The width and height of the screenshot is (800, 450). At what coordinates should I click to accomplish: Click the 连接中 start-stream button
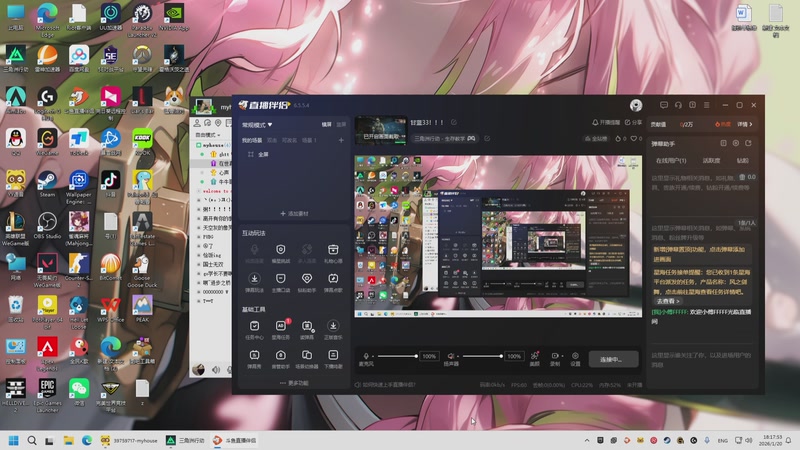pyautogui.click(x=613, y=359)
